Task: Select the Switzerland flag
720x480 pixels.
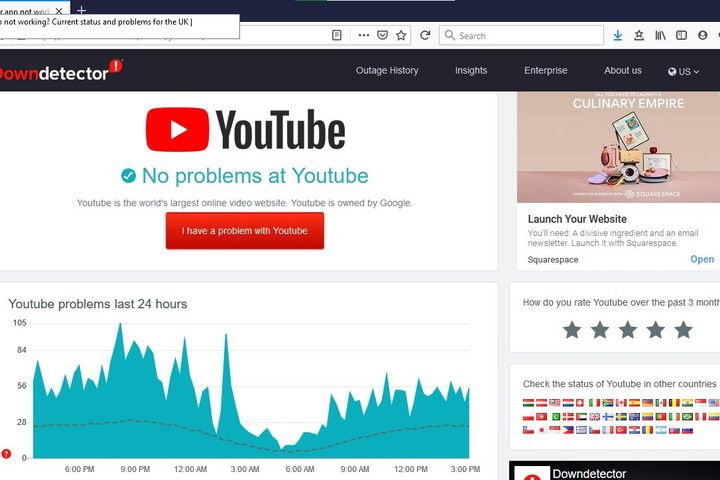Action: [580, 403]
